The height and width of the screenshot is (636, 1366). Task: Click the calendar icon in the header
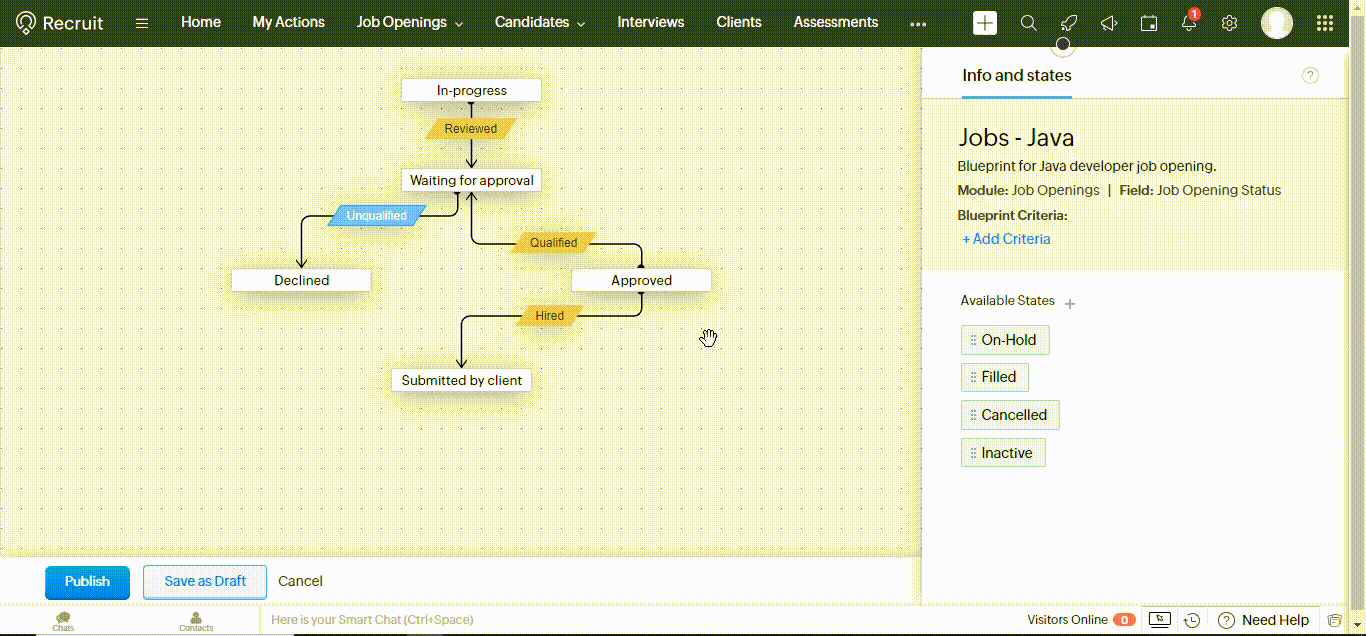pos(1149,22)
